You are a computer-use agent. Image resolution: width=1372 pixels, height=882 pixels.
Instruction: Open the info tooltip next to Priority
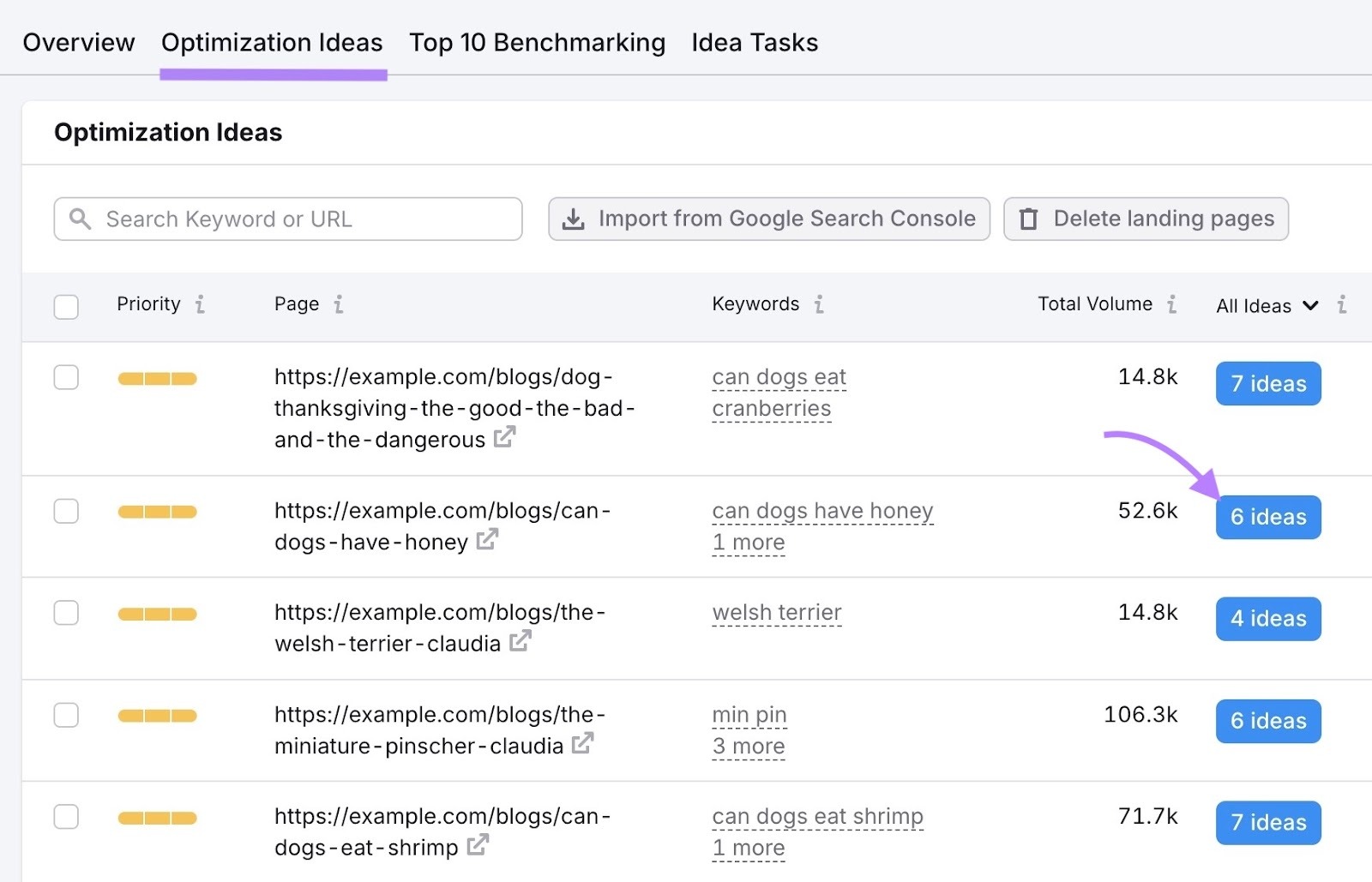(201, 303)
